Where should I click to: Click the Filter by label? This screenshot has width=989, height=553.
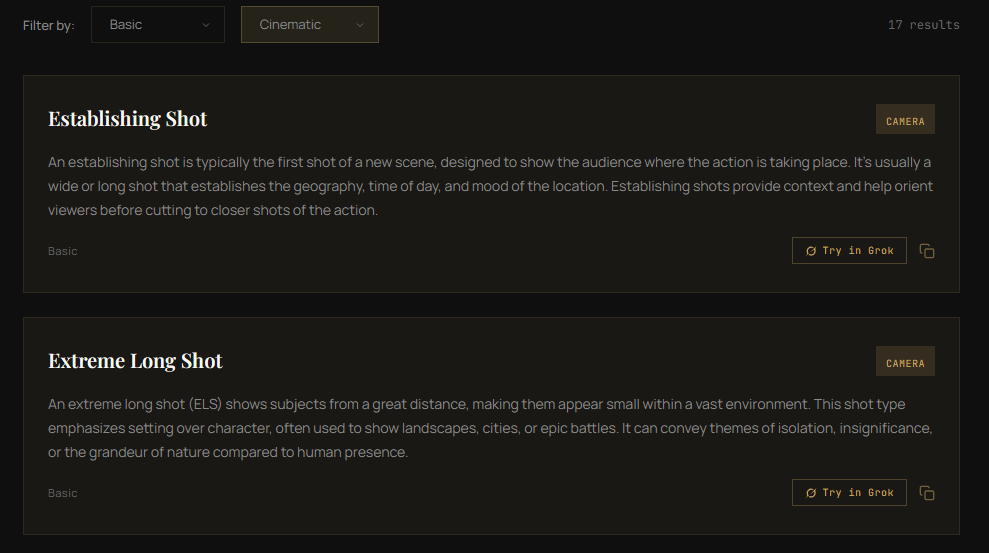(49, 25)
